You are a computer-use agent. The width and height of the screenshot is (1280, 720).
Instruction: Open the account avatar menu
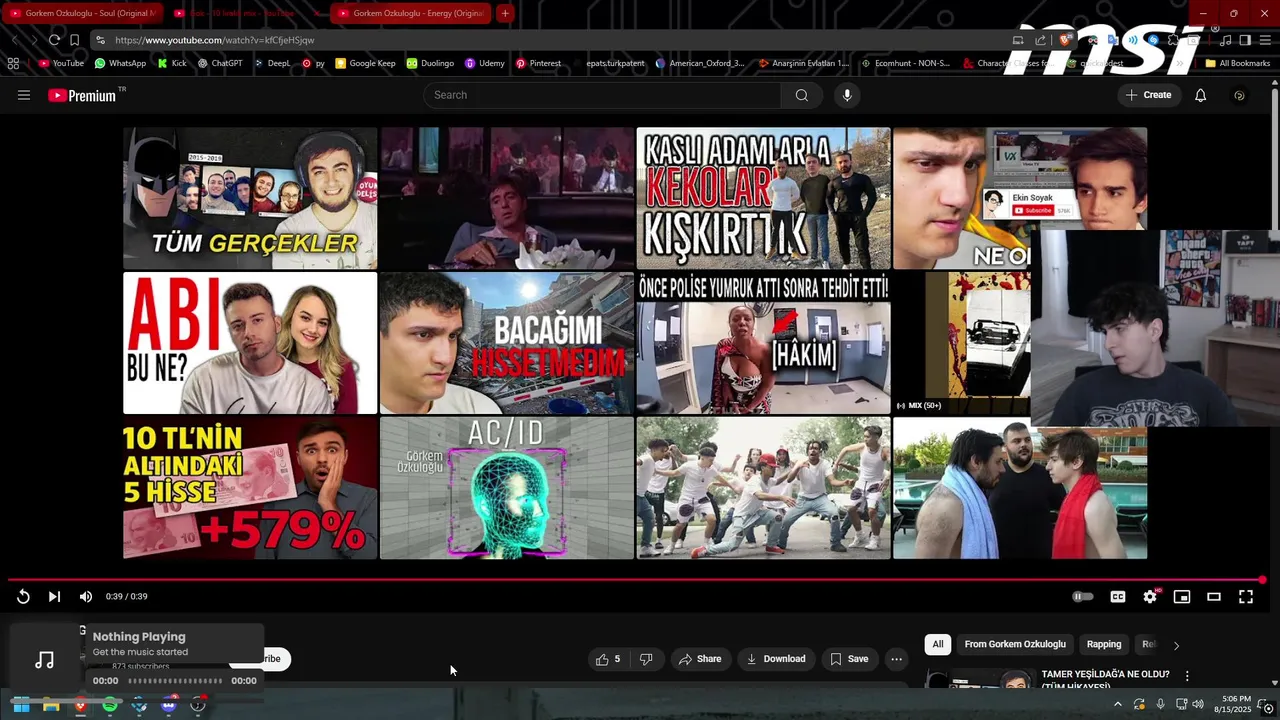pyautogui.click(x=1239, y=95)
